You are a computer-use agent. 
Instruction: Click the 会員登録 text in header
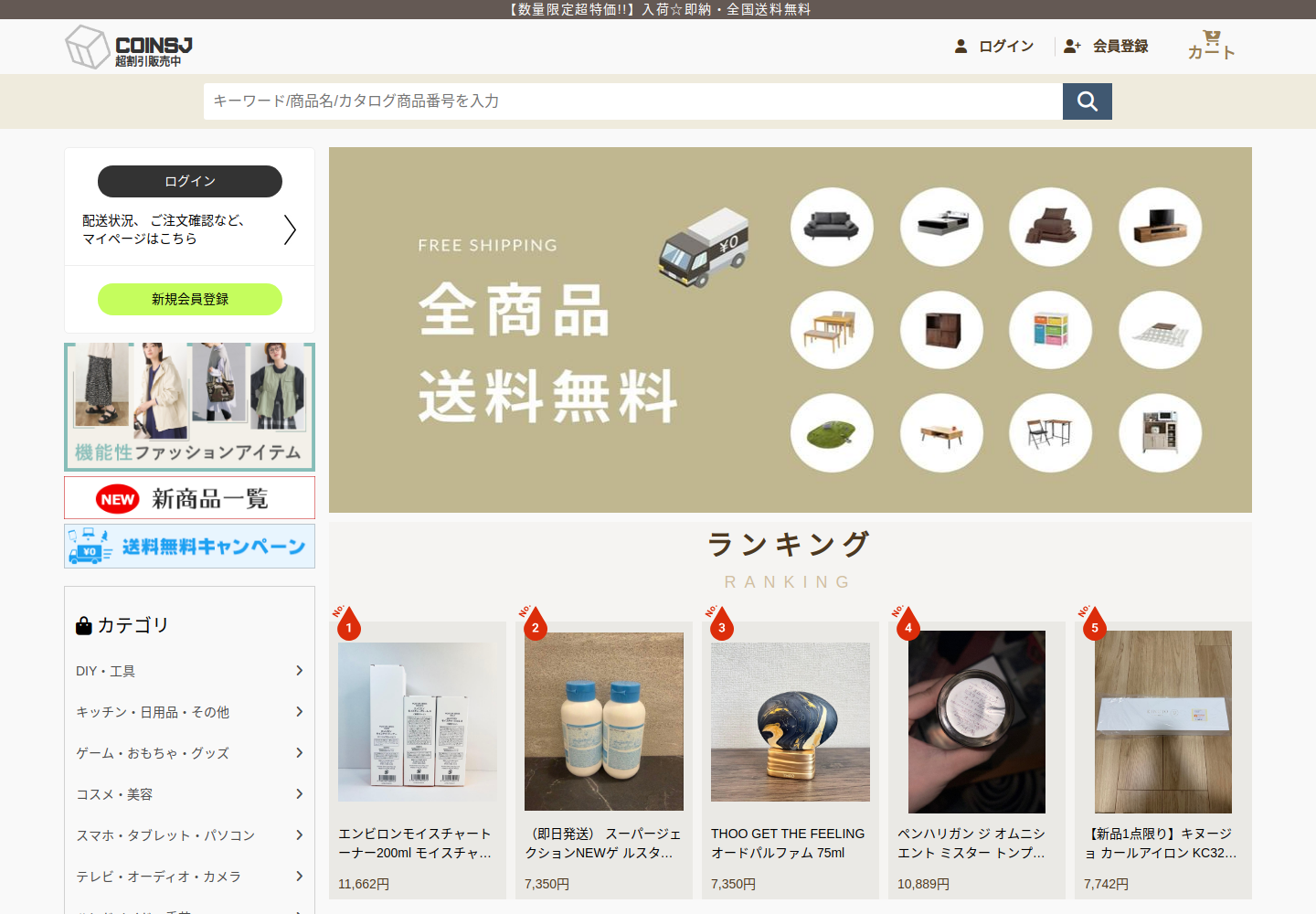click(x=1120, y=46)
